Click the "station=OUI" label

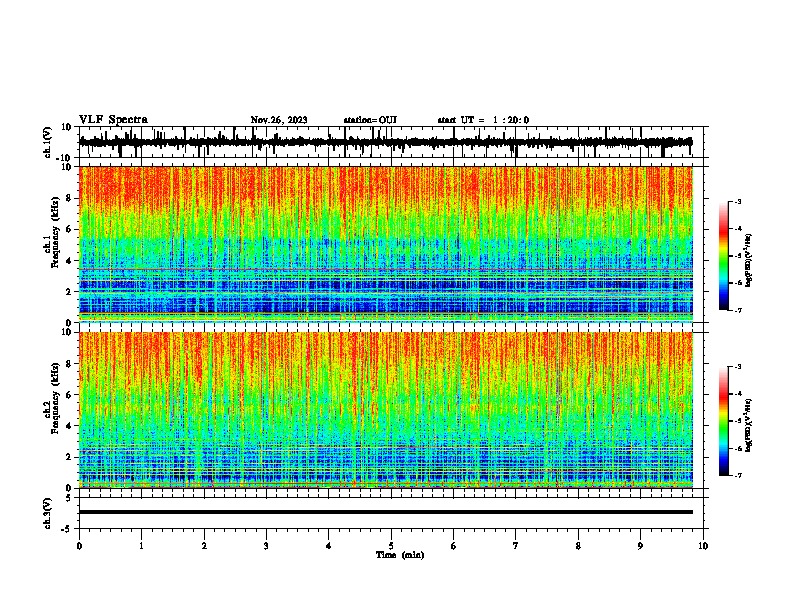pos(370,120)
